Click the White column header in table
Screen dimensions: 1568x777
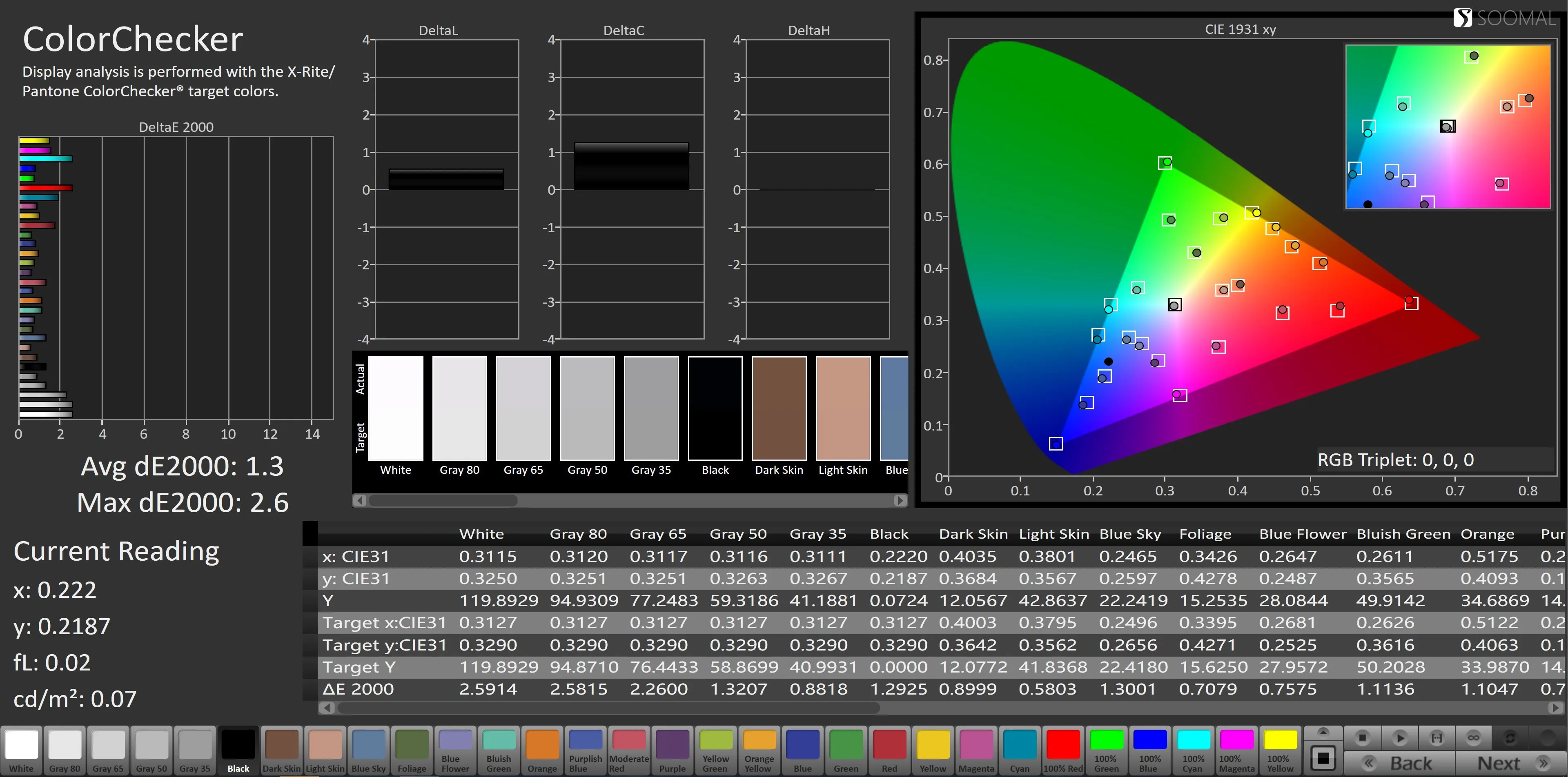(481, 534)
